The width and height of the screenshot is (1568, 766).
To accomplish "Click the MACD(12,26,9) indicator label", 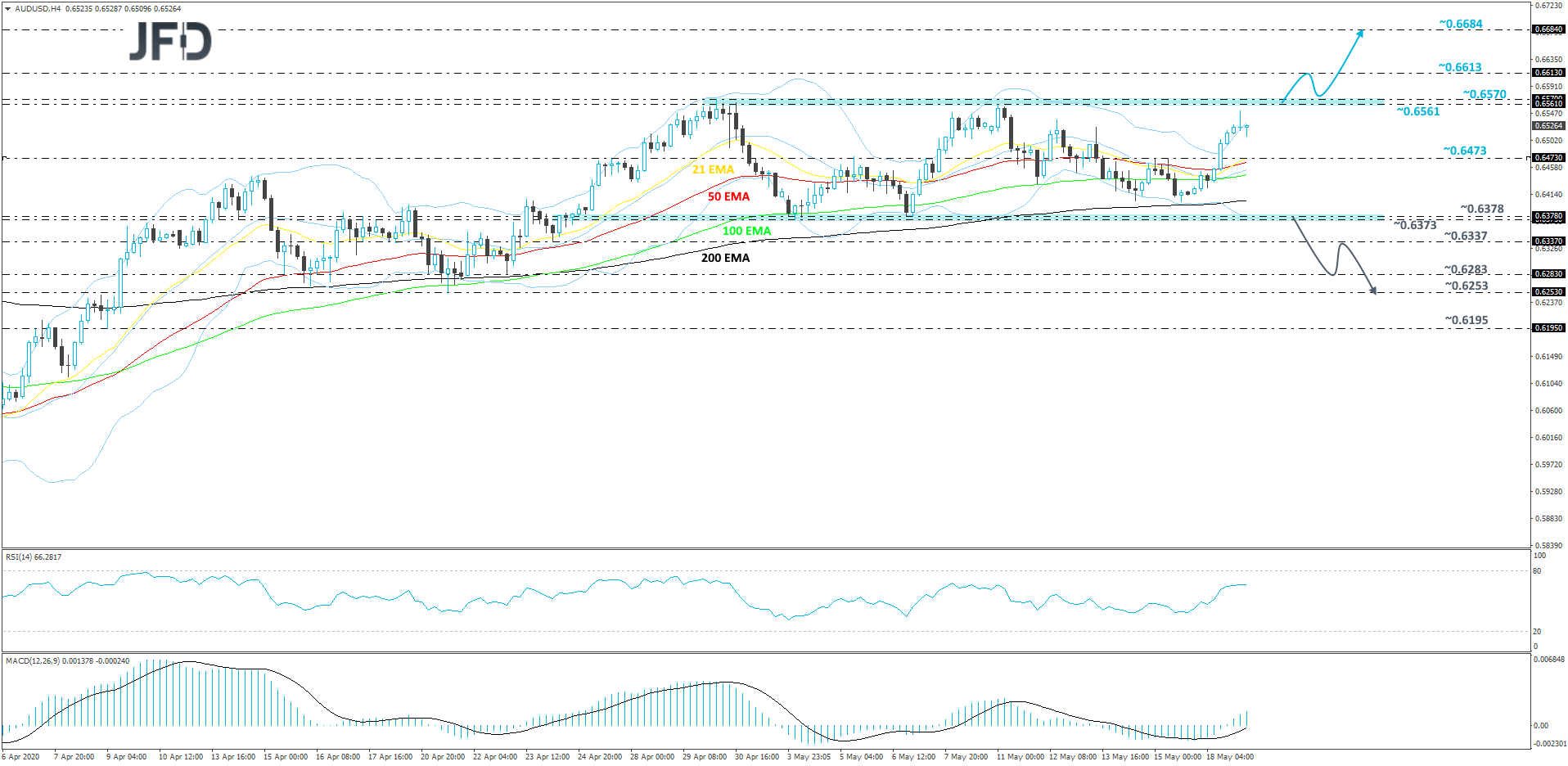I will tap(67, 661).
